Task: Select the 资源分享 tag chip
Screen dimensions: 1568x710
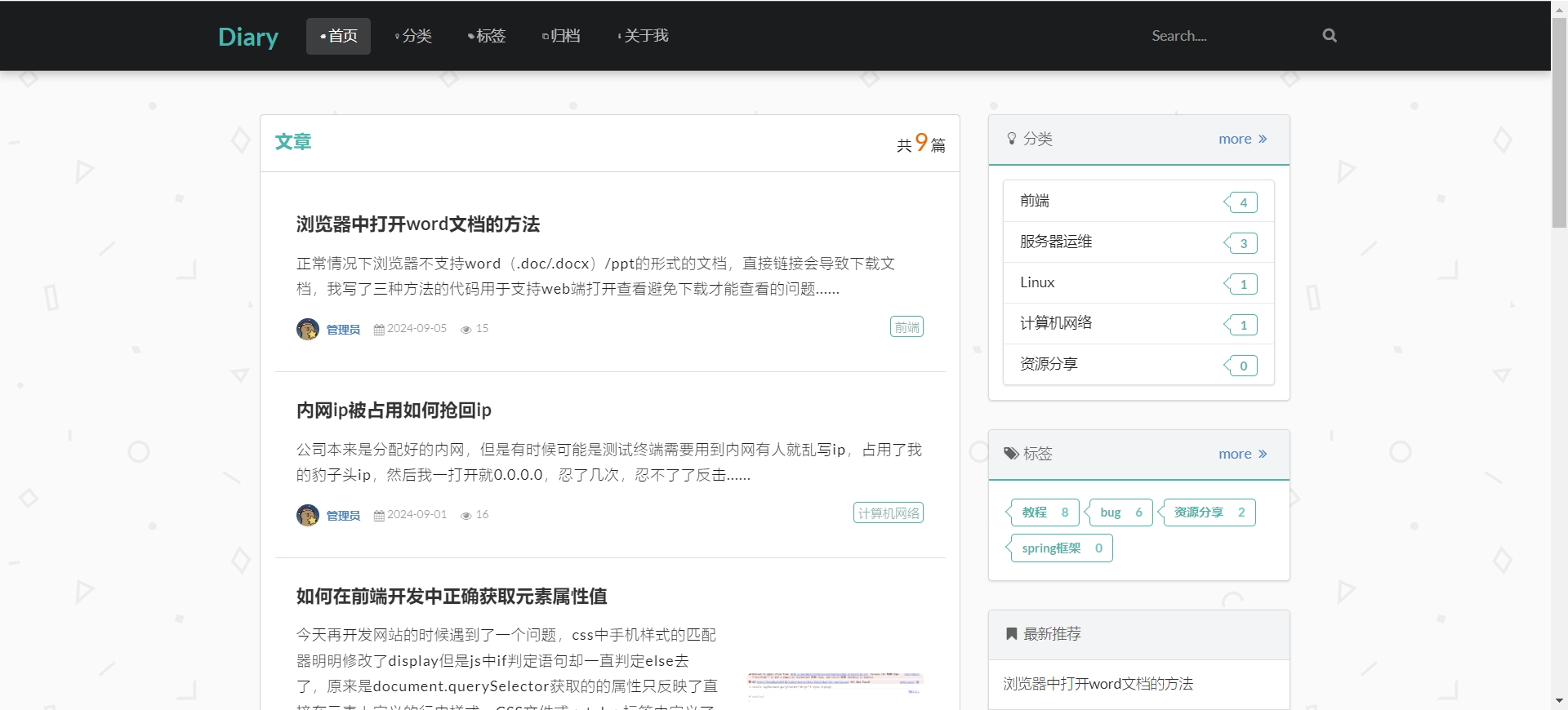Action: click(x=1207, y=513)
